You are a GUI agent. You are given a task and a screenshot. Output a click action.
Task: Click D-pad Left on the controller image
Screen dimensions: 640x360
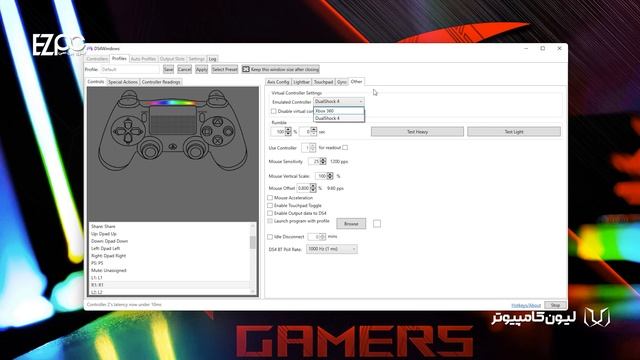[120, 131]
